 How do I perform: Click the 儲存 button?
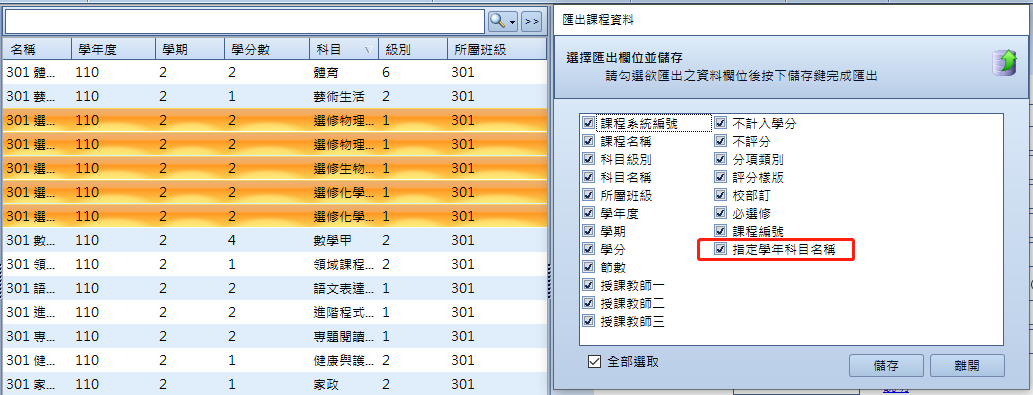pos(887,366)
